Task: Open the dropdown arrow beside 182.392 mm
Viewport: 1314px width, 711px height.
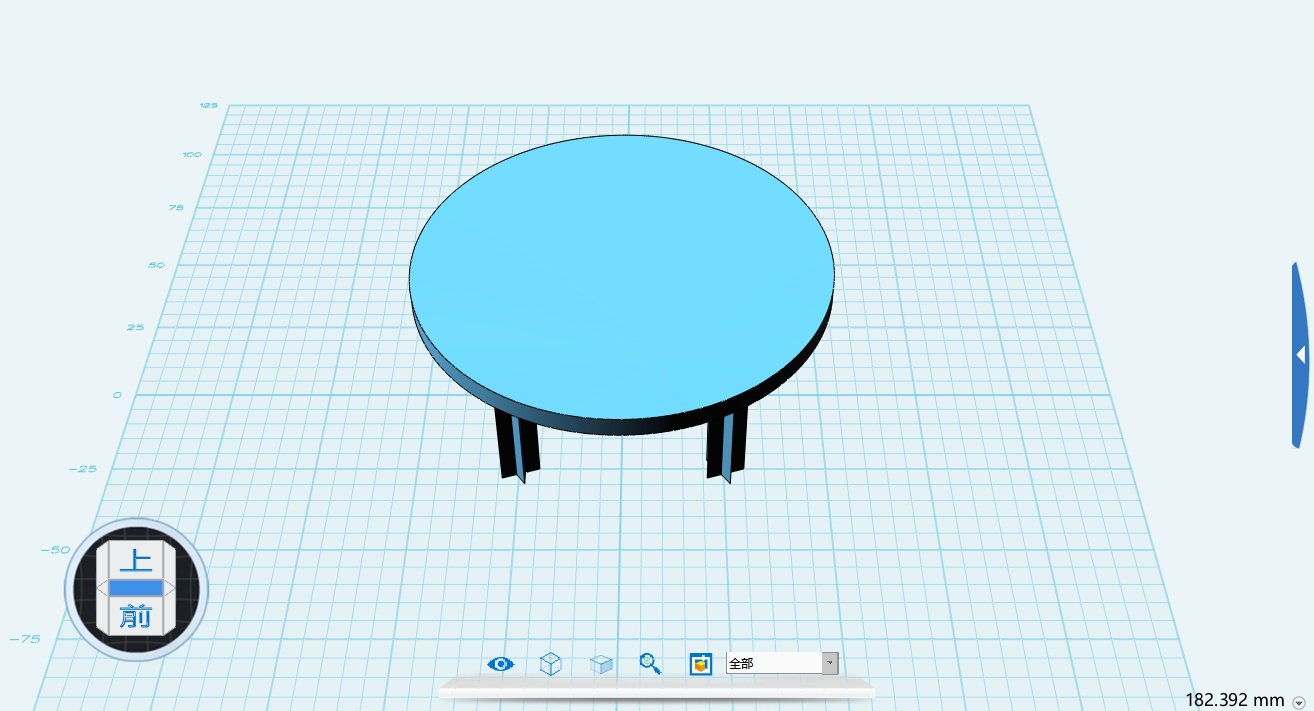Action: [x=1299, y=702]
